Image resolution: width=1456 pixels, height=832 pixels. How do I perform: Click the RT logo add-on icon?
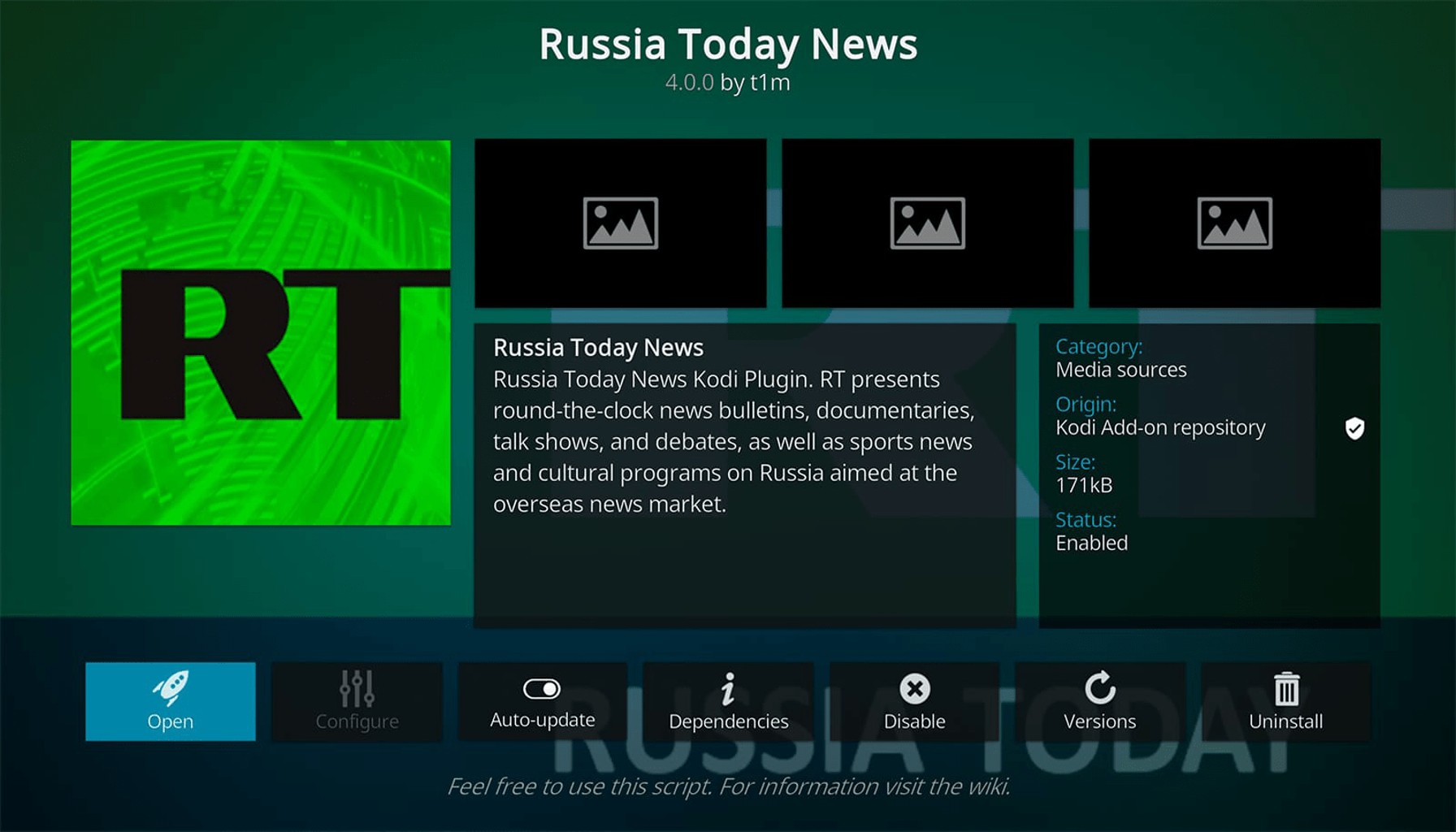point(261,332)
